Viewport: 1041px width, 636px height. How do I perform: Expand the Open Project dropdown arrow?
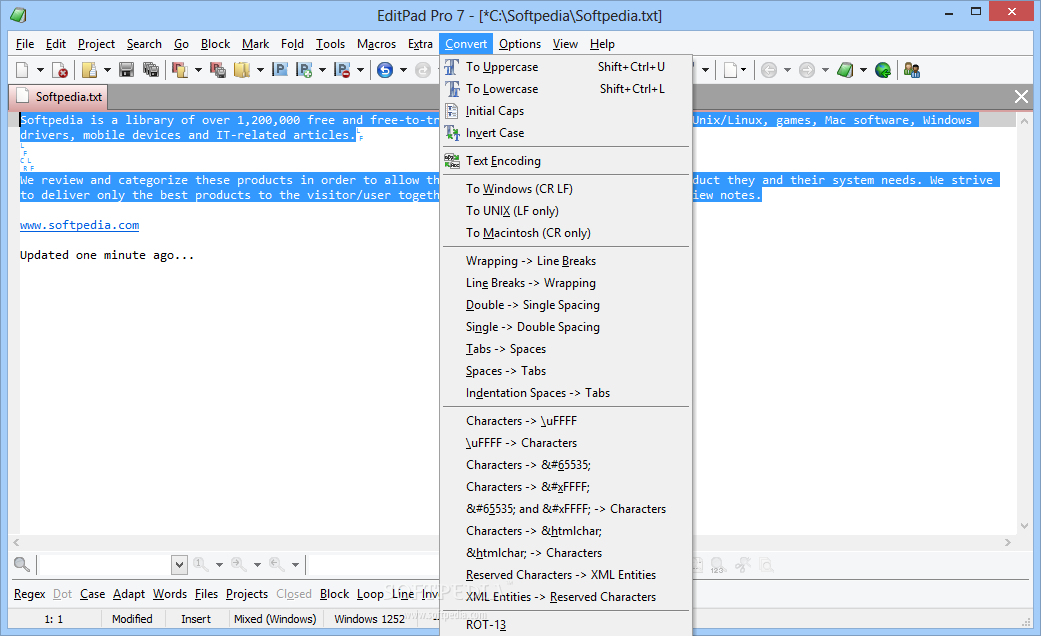tap(260, 70)
